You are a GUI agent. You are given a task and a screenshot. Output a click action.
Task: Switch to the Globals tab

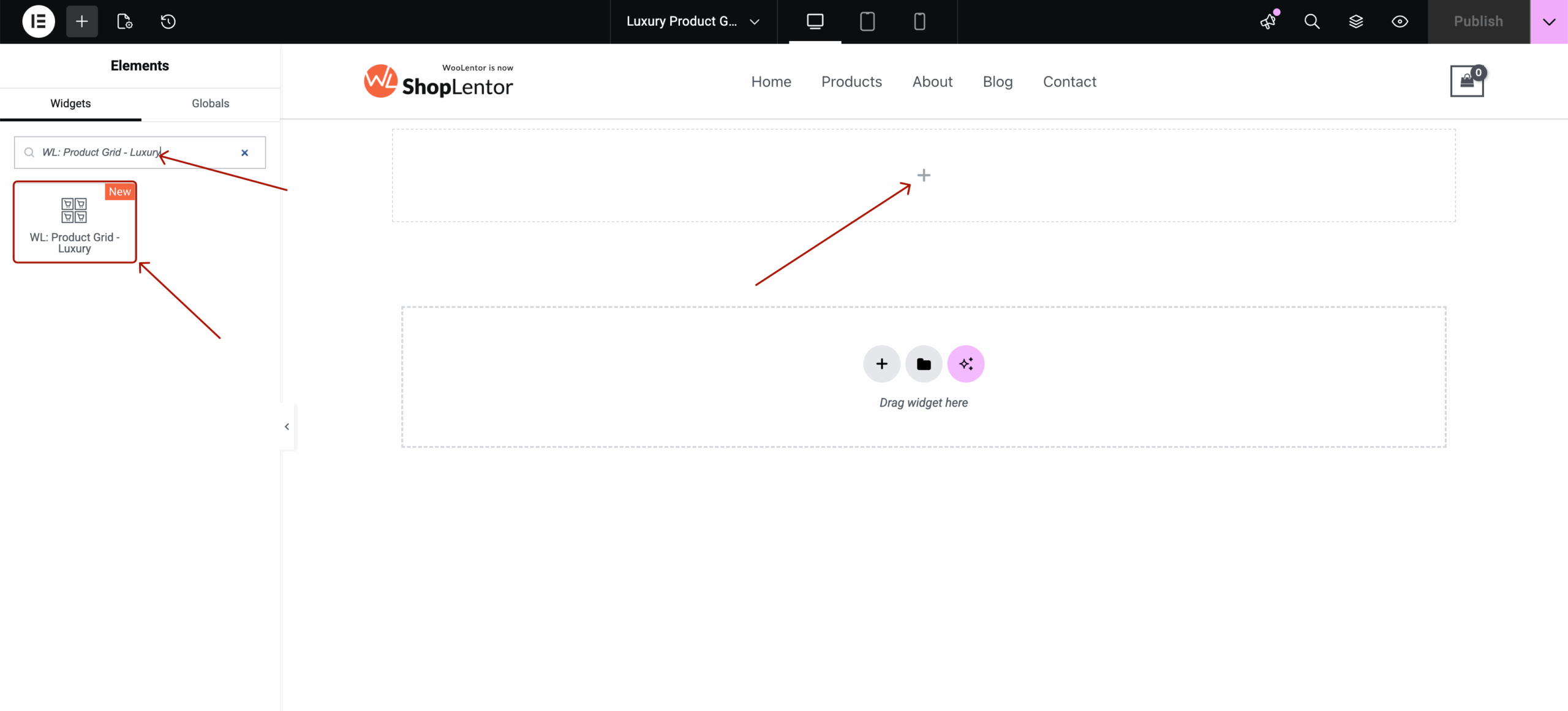click(x=210, y=103)
